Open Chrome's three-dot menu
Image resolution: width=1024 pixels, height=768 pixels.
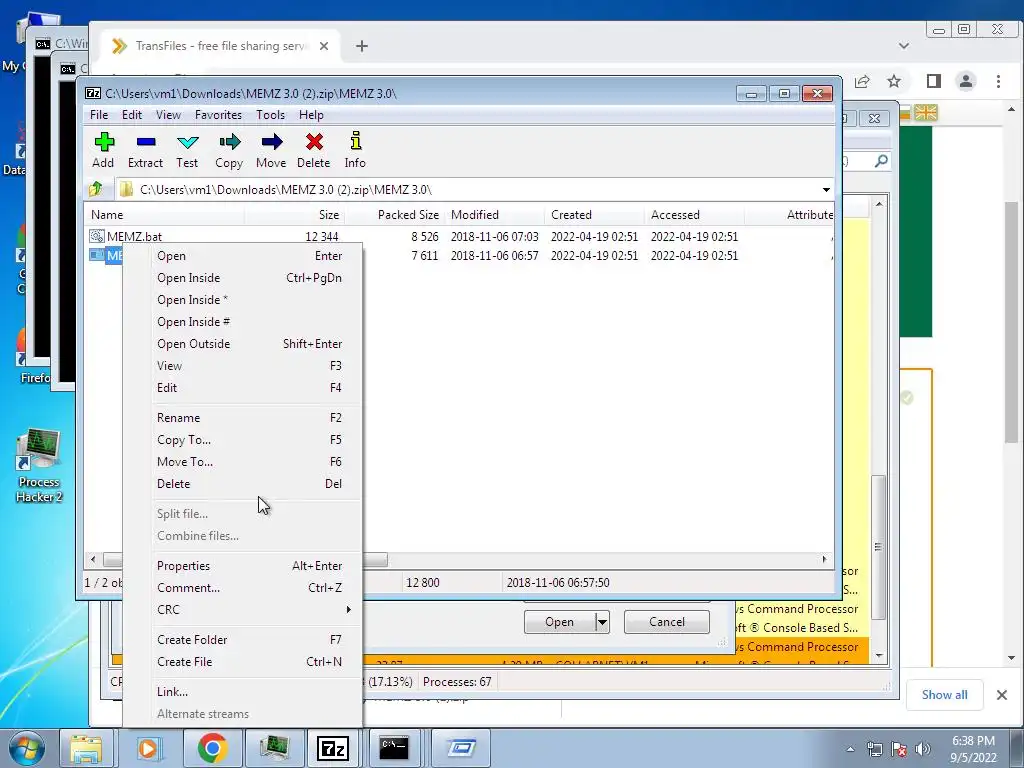pyautogui.click(x=998, y=81)
